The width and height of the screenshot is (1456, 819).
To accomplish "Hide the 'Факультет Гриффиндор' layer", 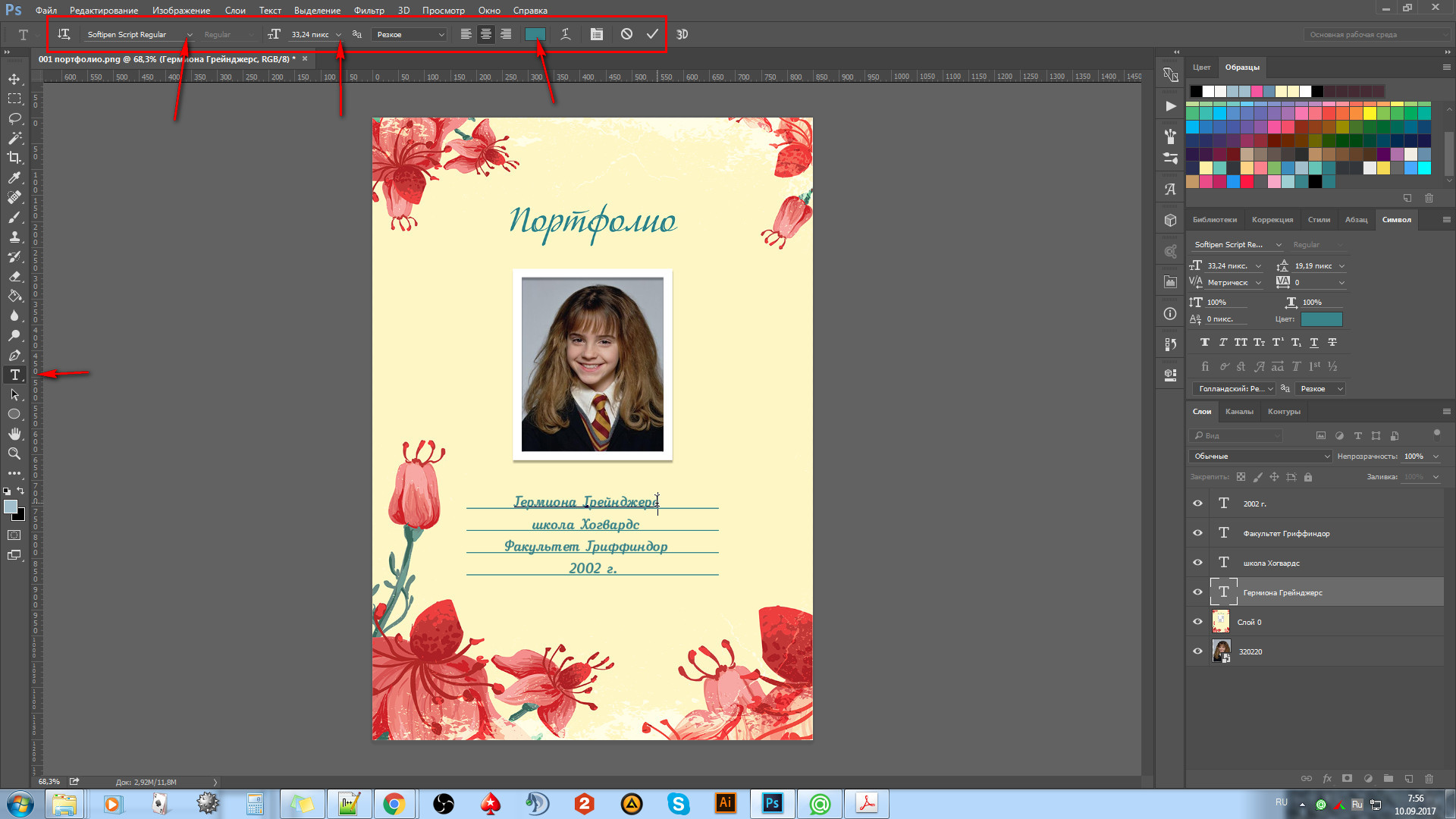I will (1198, 533).
